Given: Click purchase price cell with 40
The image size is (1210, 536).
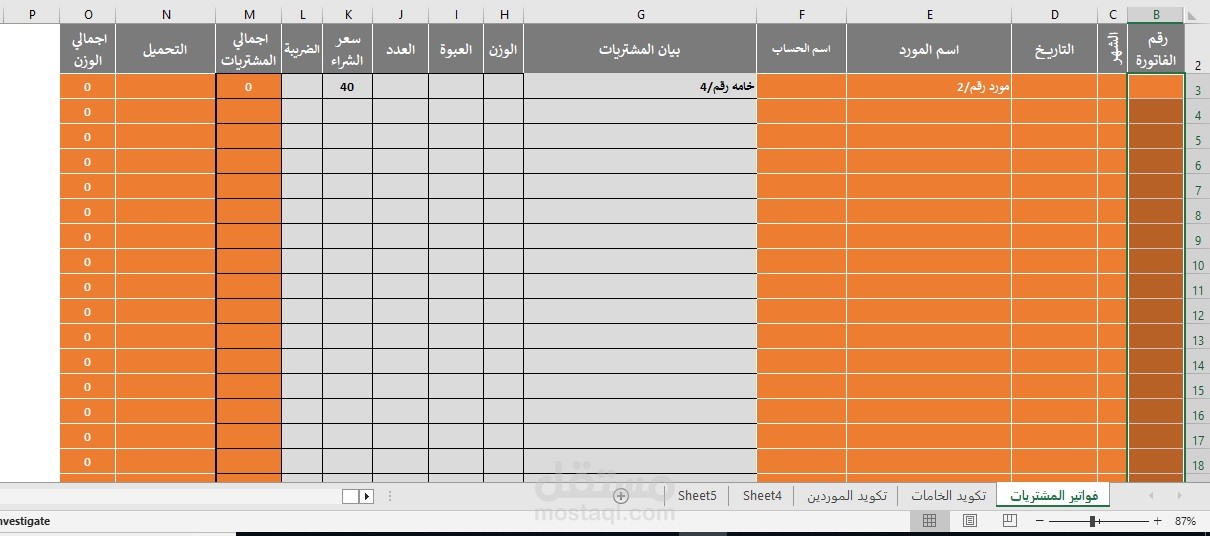Looking at the screenshot, I should click(348, 87).
